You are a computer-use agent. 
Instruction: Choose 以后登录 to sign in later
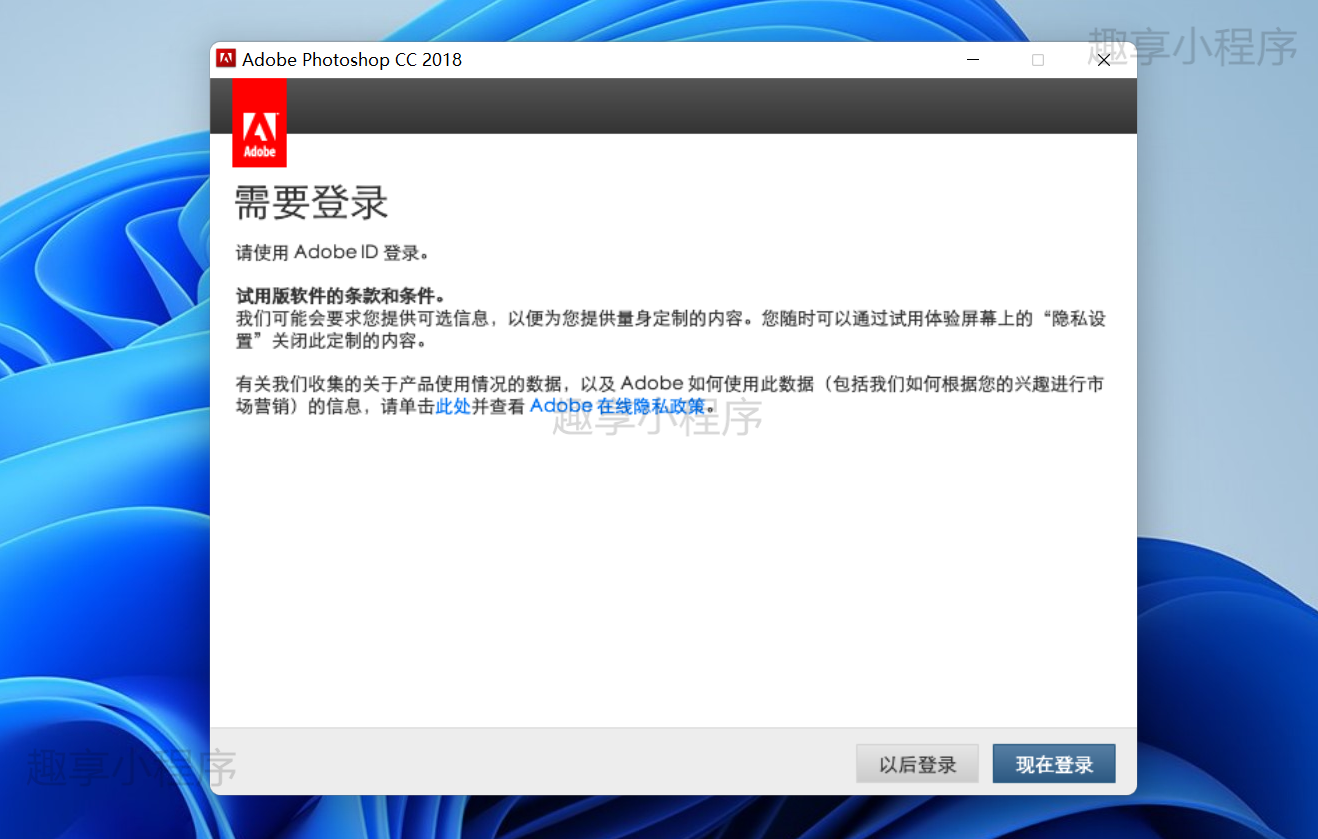pos(917,764)
